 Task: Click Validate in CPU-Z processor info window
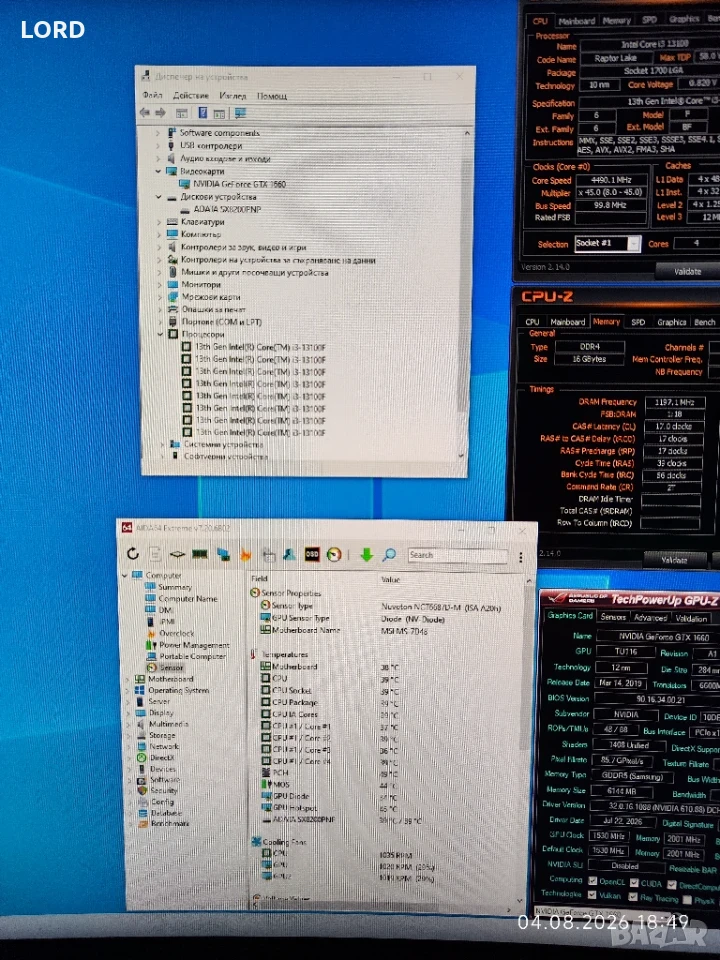tap(687, 271)
